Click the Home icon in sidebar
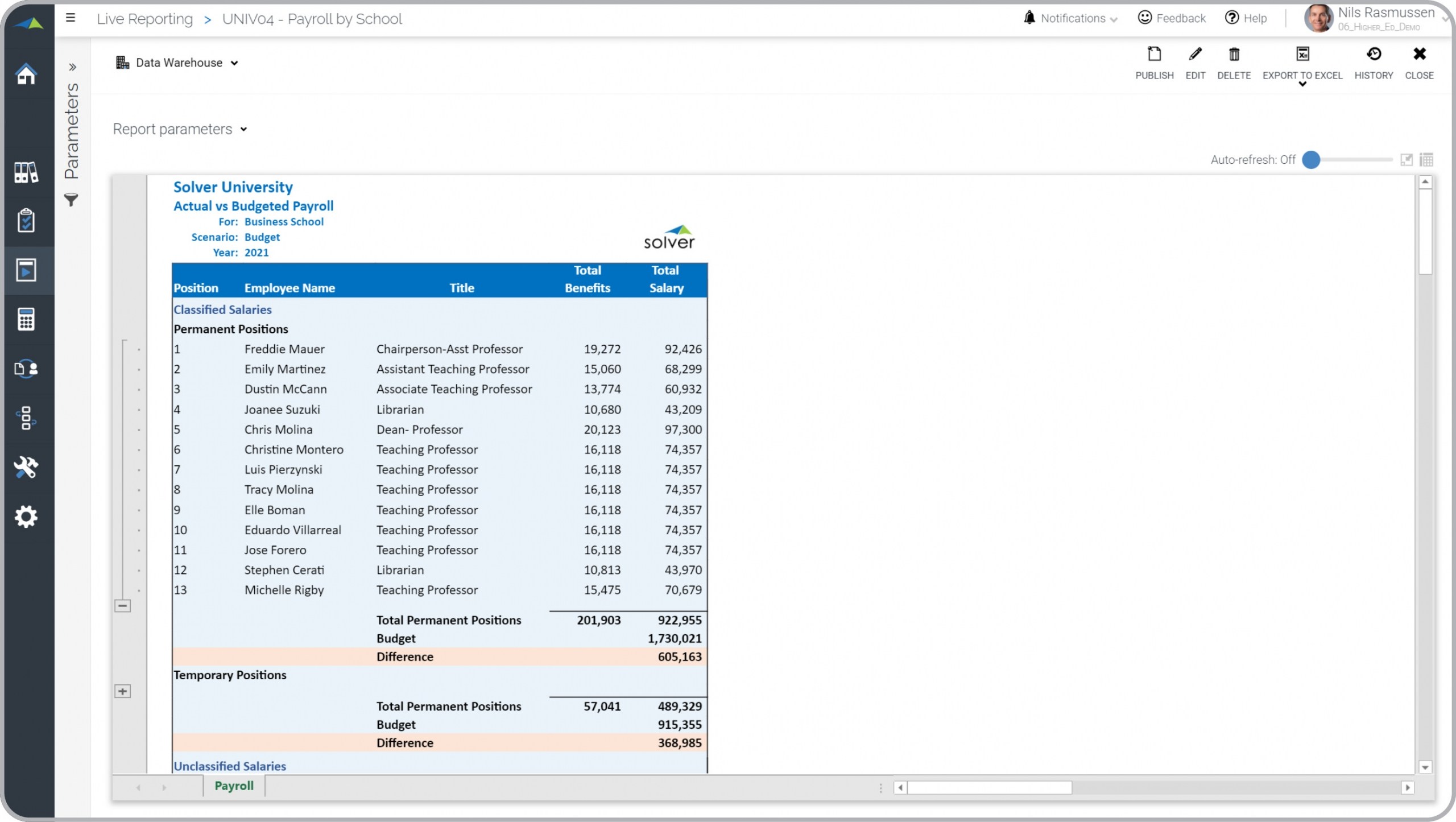This screenshot has width=1456, height=822. pos(26,74)
